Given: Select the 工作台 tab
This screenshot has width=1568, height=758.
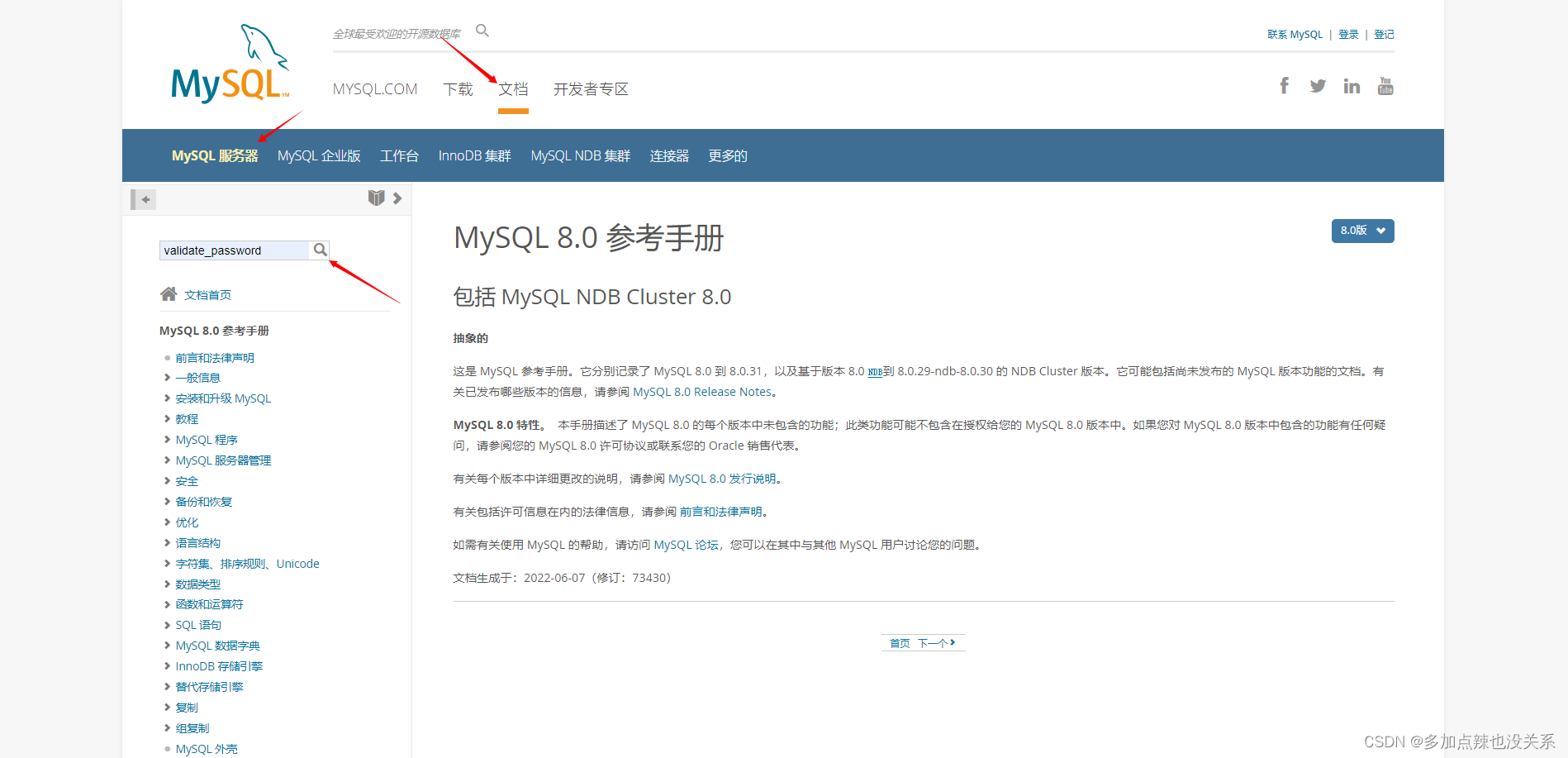Looking at the screenshot, I should 399,155.
